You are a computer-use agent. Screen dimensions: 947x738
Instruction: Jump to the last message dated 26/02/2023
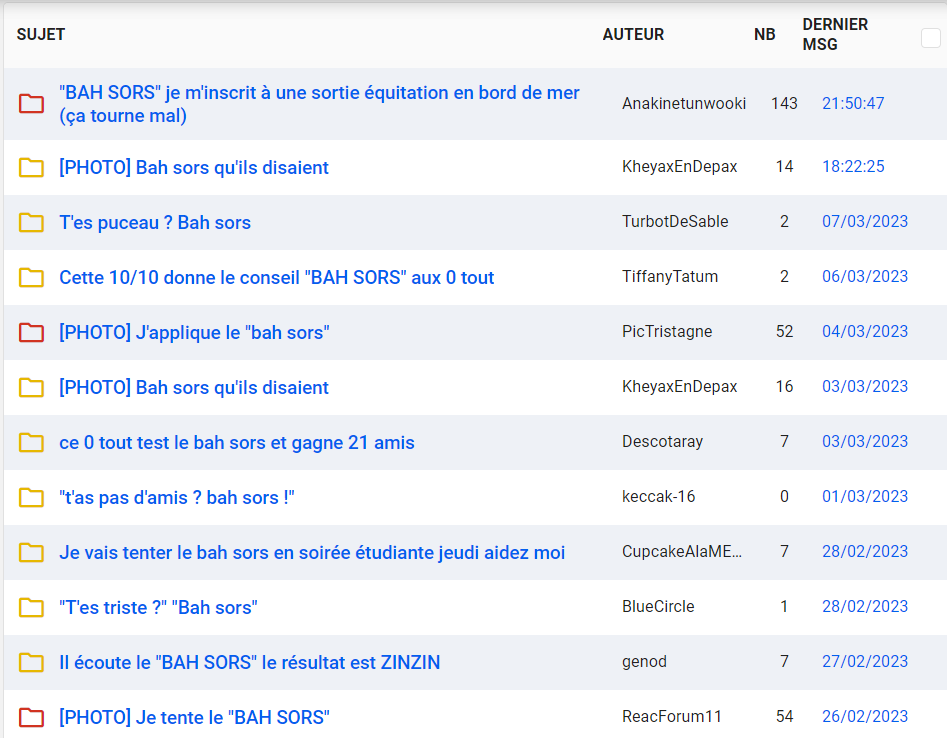click(x=865, y=716)
